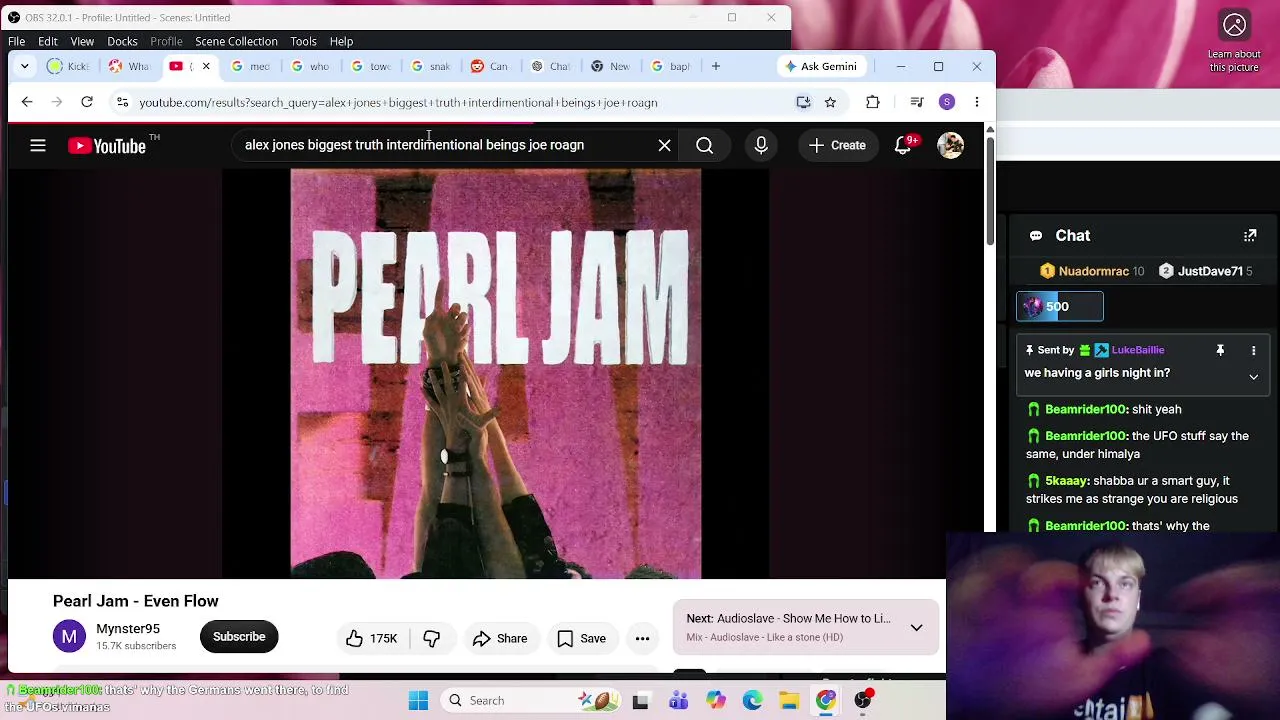Switch to the 'med' Google tab

click(x=250, y=66)
